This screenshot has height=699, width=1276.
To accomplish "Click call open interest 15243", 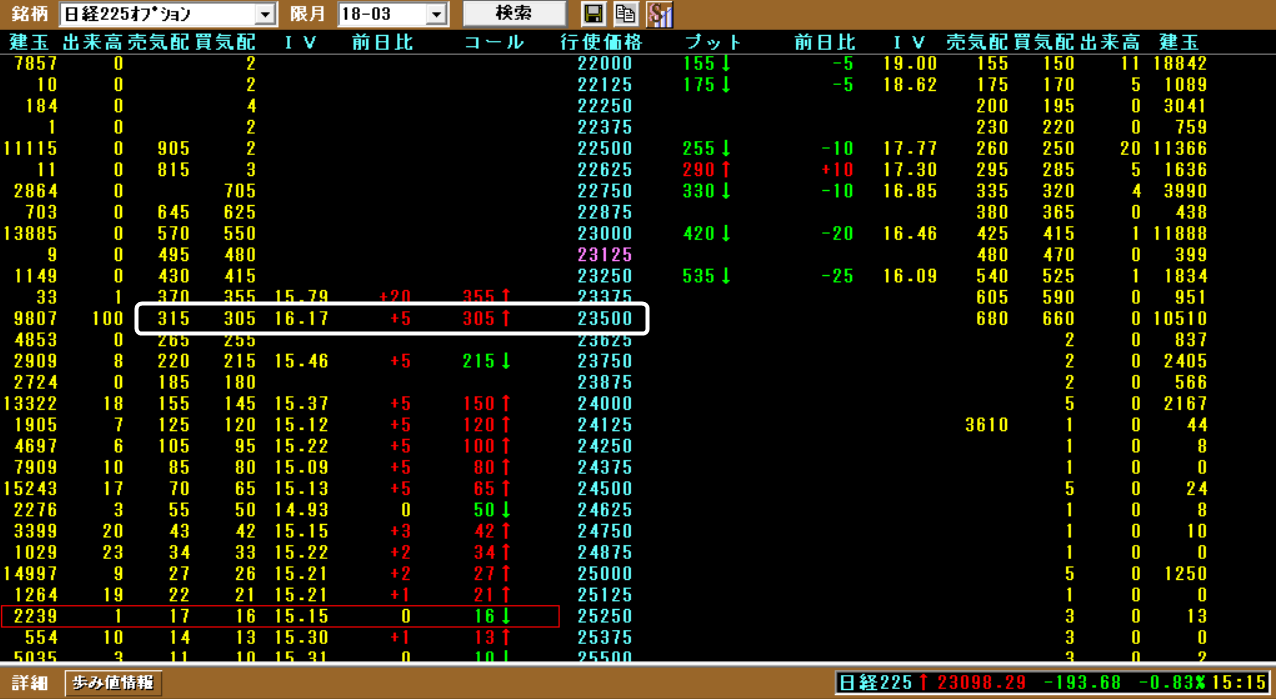I will [30, 489].
